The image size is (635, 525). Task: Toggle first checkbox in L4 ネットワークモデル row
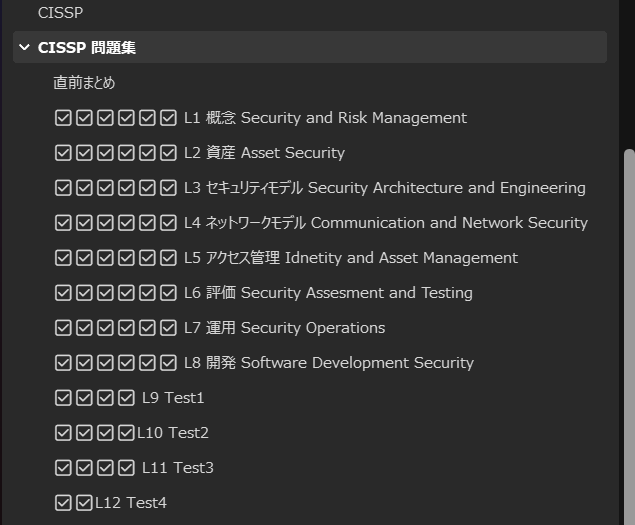pyautogui.click(x=63, y=223)
